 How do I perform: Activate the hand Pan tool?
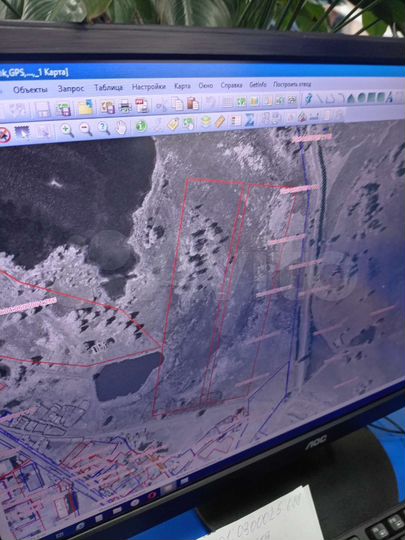[x=121, y=127]
